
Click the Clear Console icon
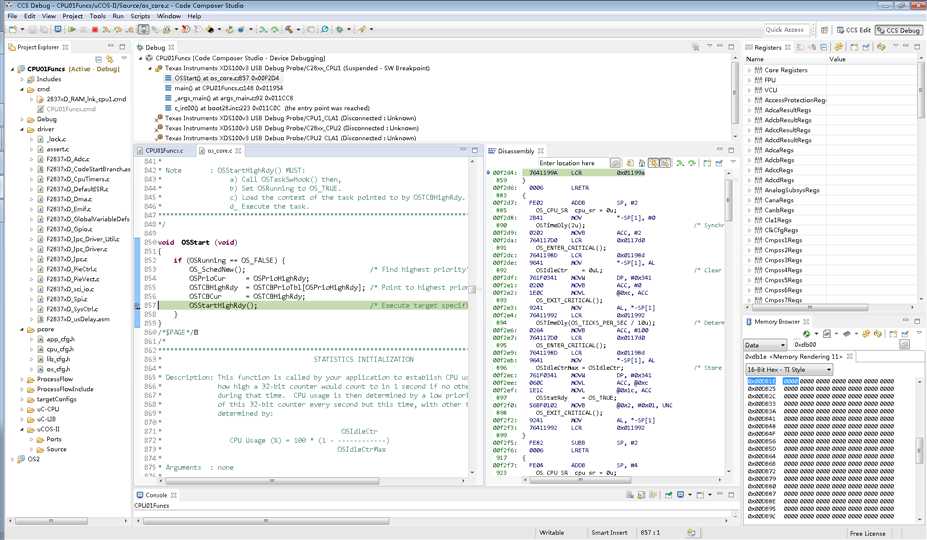tap(630, 494)
